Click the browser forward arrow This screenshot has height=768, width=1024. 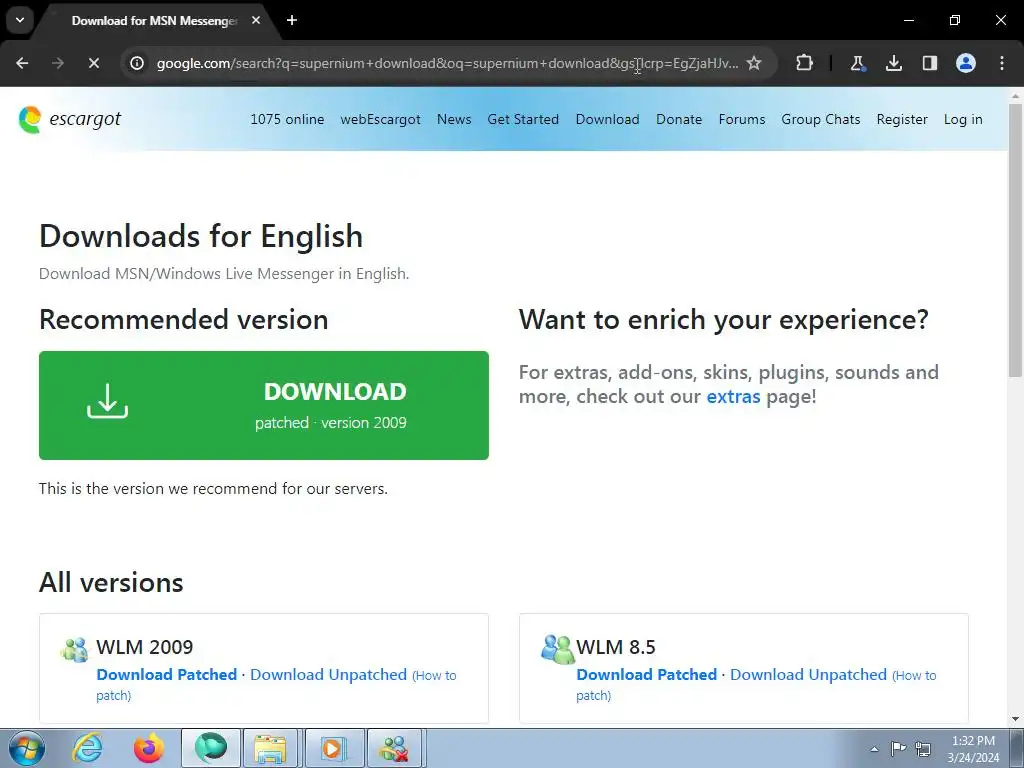(57, 63)
